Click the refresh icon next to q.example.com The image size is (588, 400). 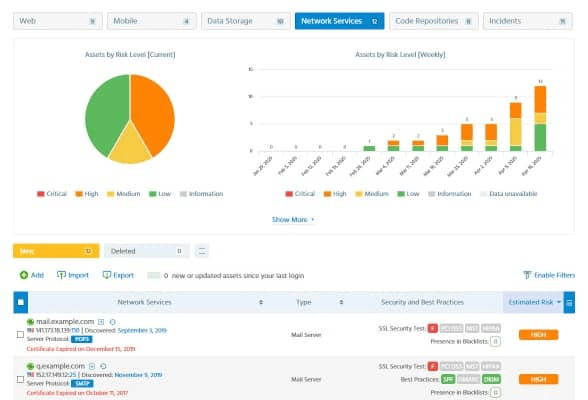[104, 366]
